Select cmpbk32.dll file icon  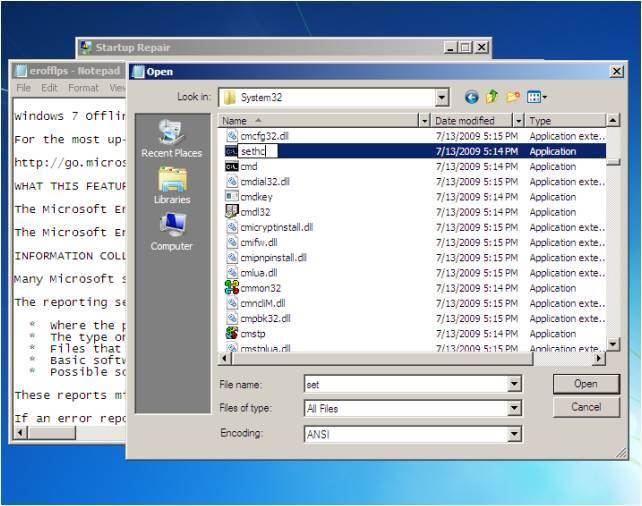coord(232,318)
